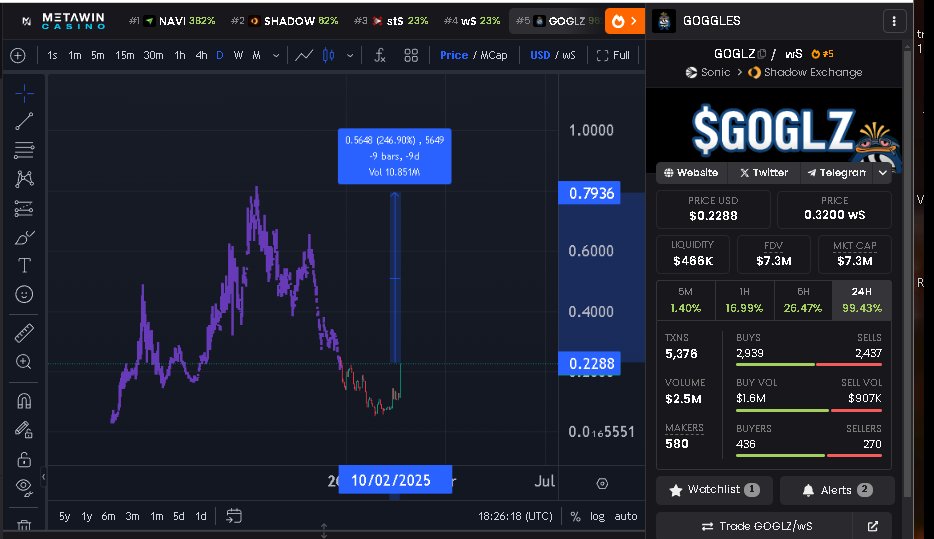Select the brush drawing tool
This screenshot has height=539, width=934.
tap(24, 238)
